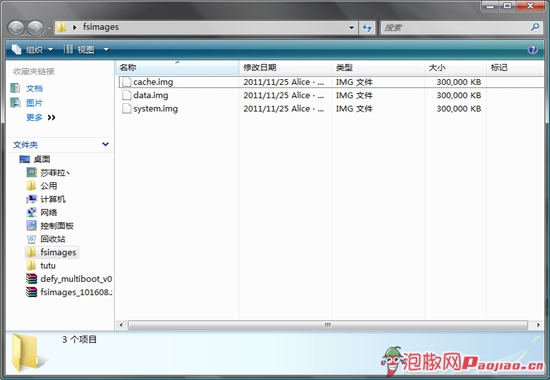Click the 图片 favorites icon
Image resolution: width=550 pixels, height=380 pixels.
(15, 102)
